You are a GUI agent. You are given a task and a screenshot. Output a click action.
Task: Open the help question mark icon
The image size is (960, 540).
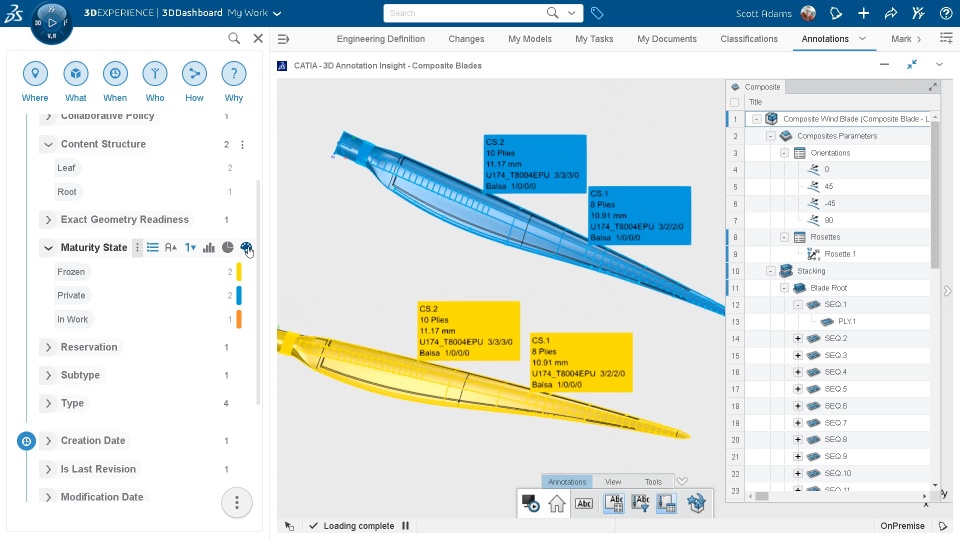(x=946, y=13)
